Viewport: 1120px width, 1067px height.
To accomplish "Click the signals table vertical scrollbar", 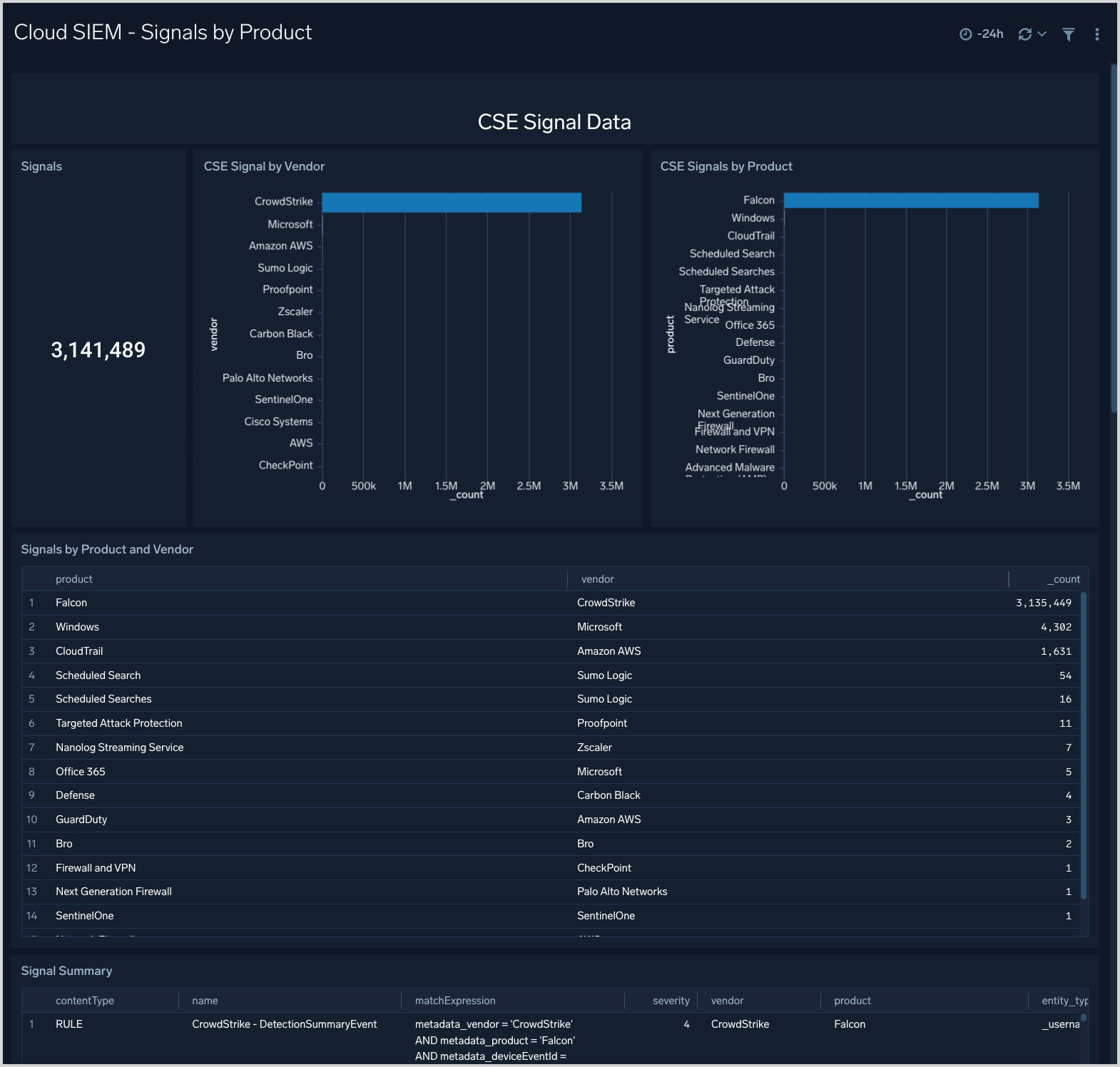I will coord(1083,742).
